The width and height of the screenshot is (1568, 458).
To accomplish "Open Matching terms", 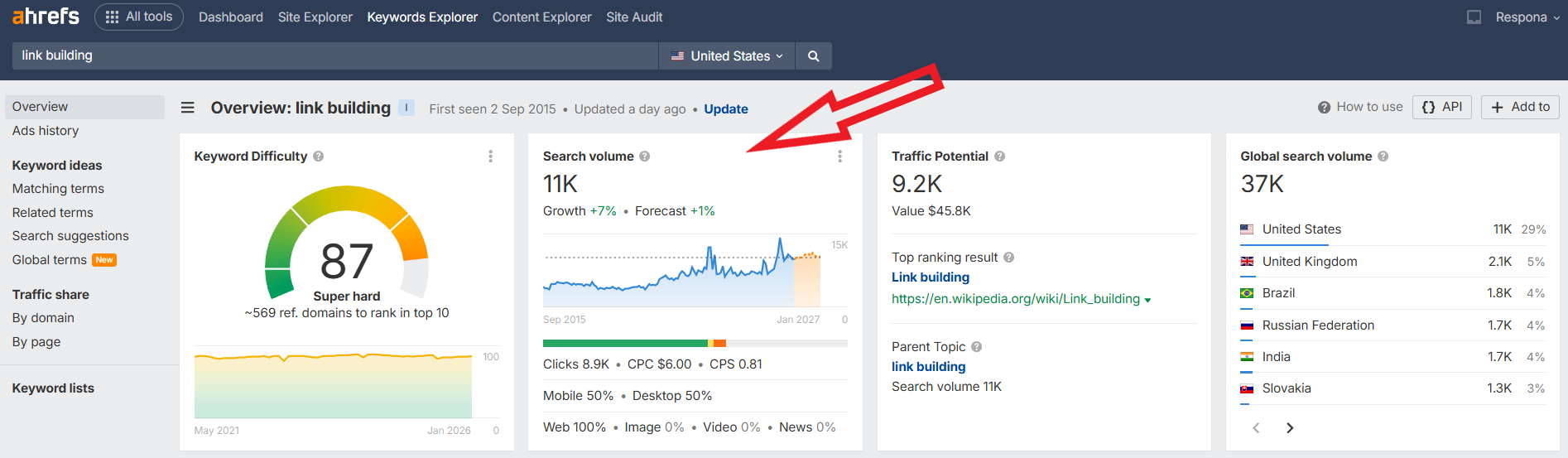I will pyautogui.click(x=58, y=189).
